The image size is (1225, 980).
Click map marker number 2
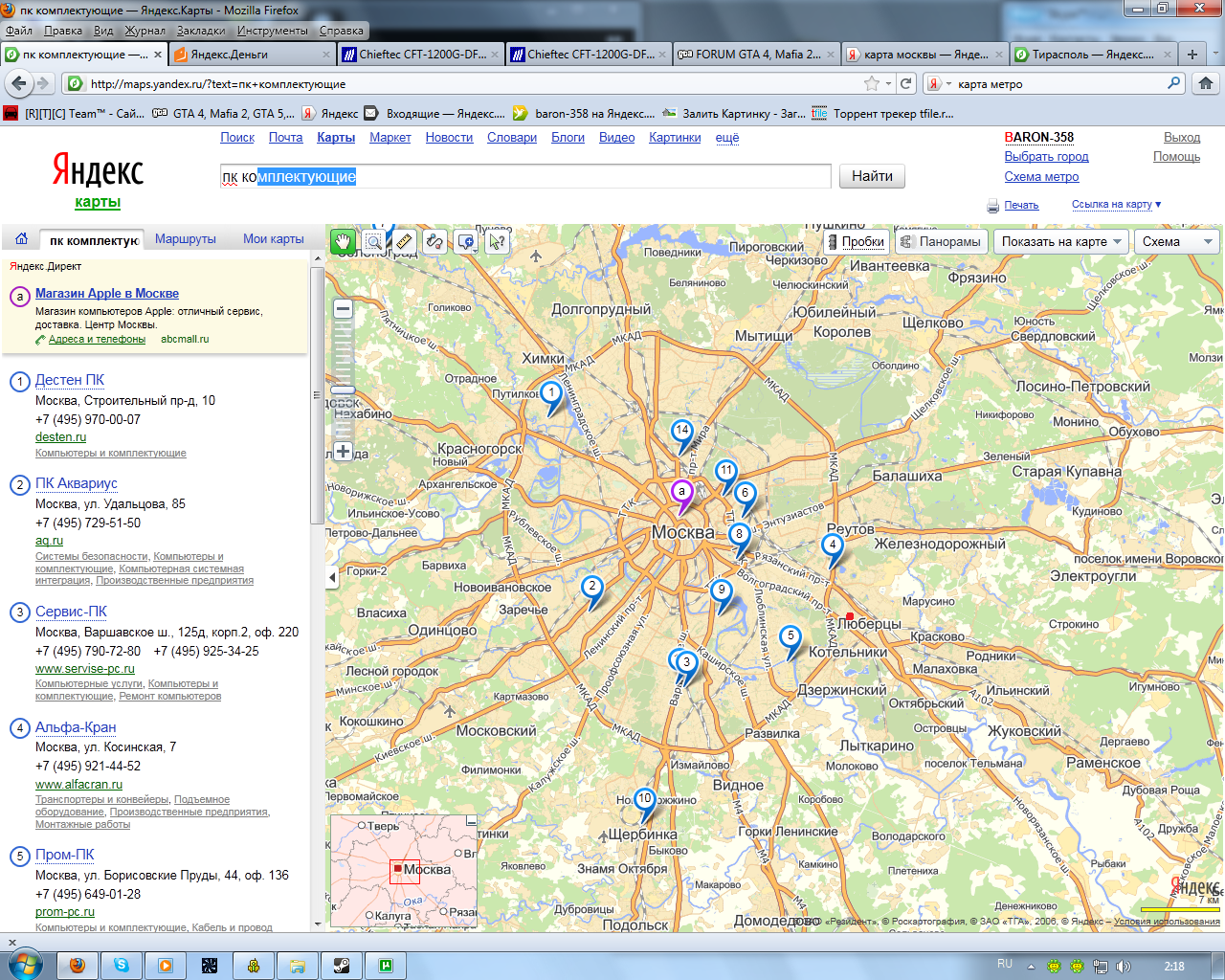point(591,587)
